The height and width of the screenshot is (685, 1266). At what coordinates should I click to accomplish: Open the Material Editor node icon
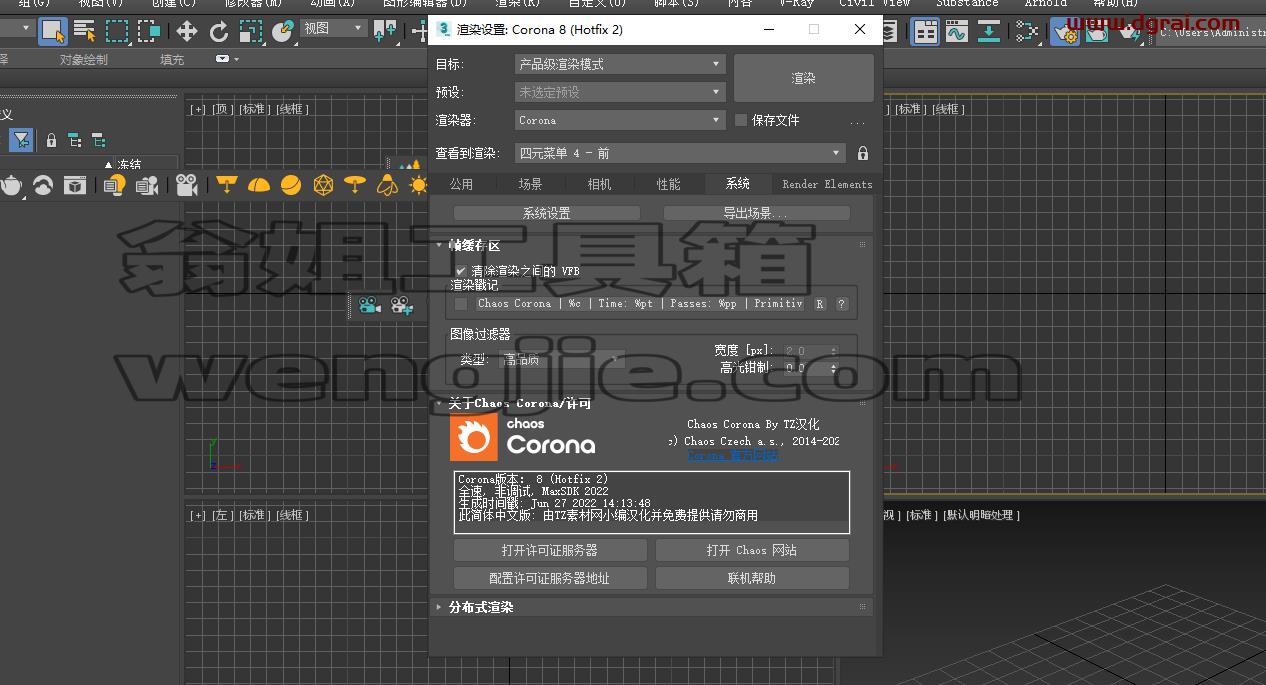point(1026,31)
